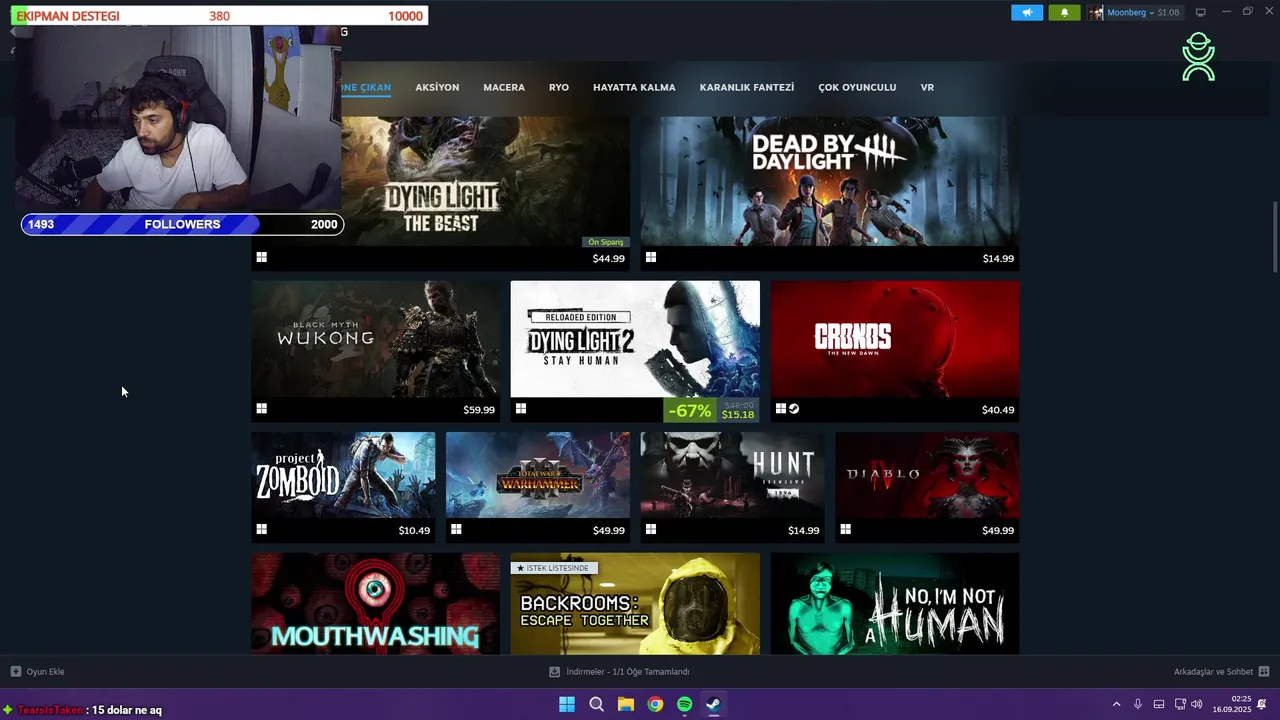Click Steam taskbar icon
The width and height of the screenshot is (1280, 720).
click(x=713, y=704)
